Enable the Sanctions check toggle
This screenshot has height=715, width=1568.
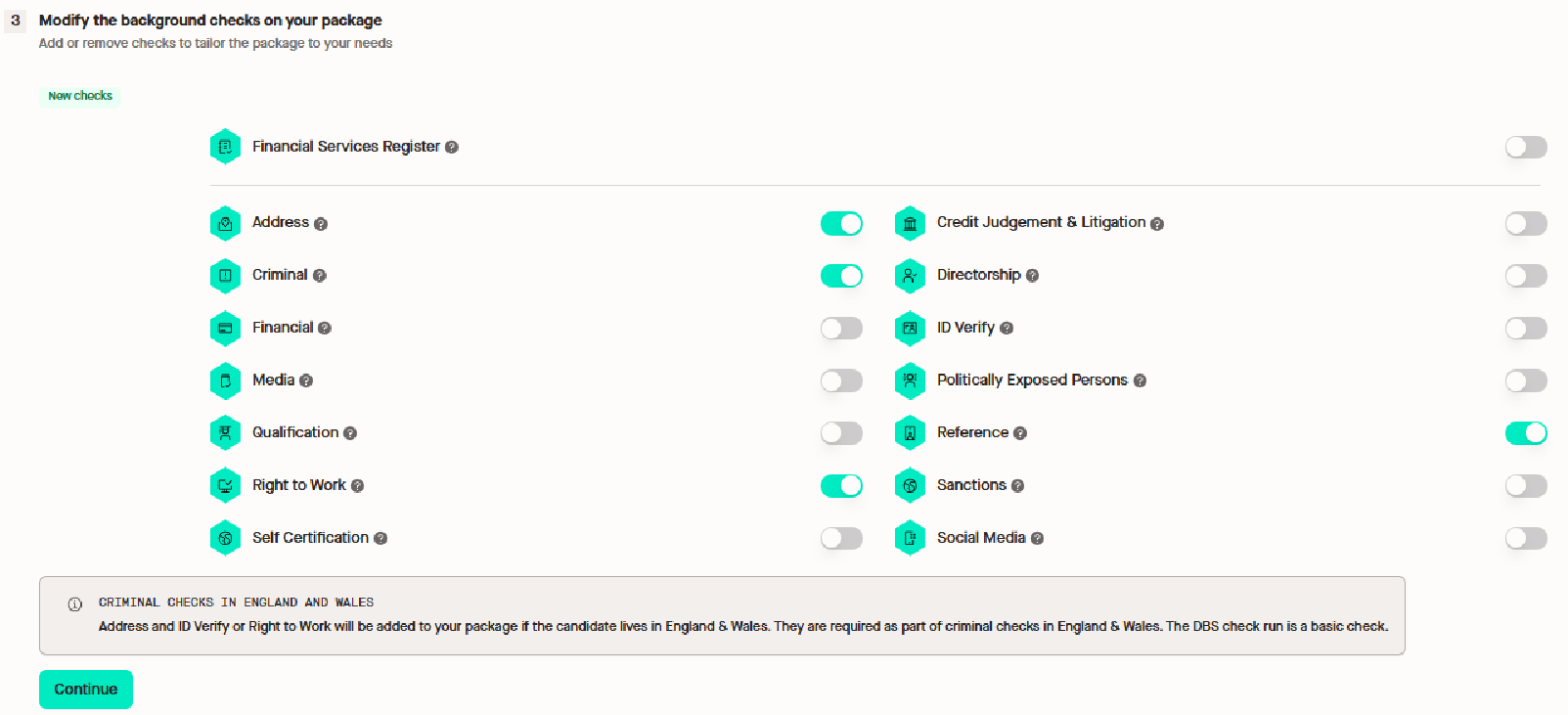point(1526,485)
